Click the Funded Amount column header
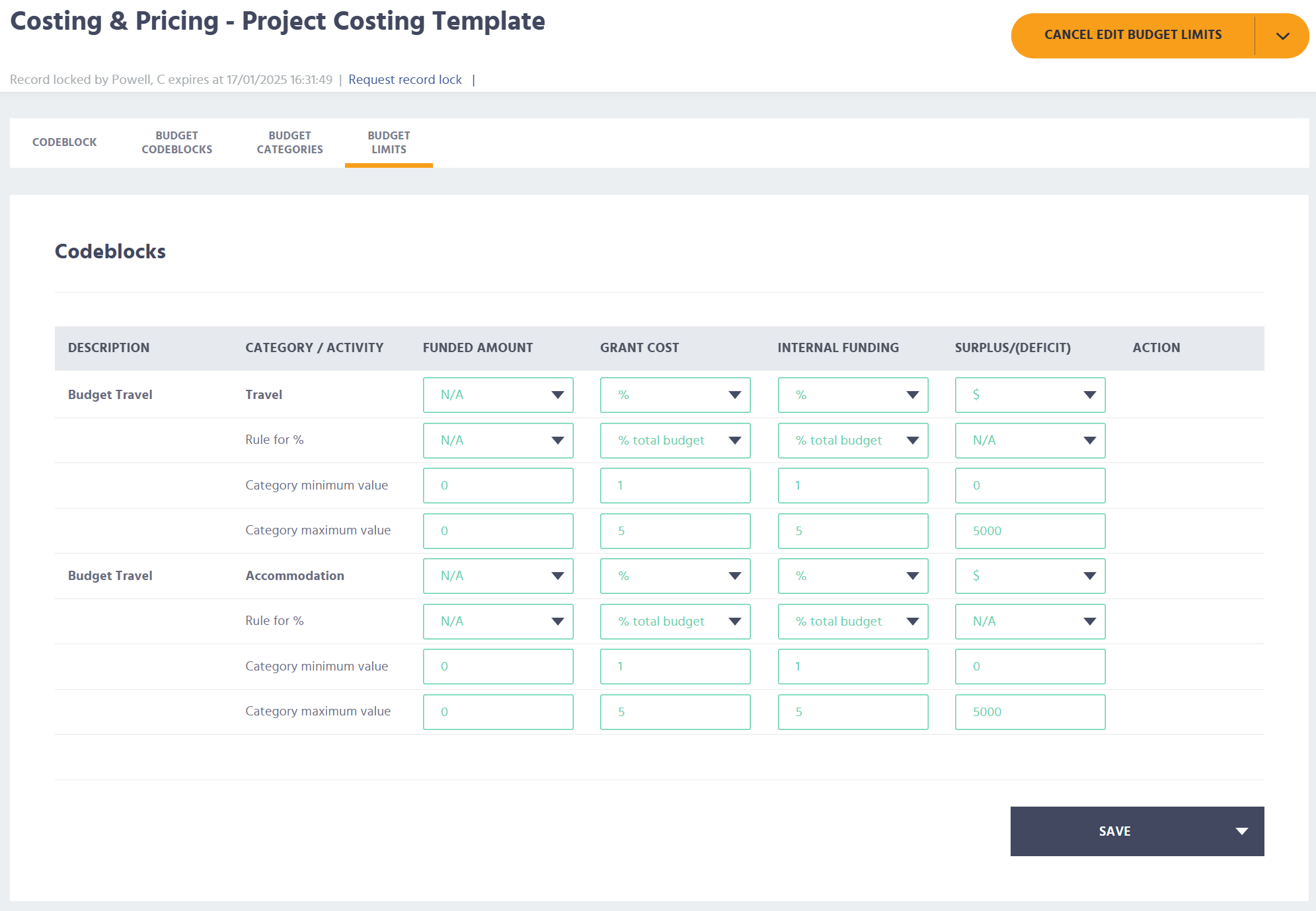The height and width of the screenshot is (911, 1316). pos(478,348)
